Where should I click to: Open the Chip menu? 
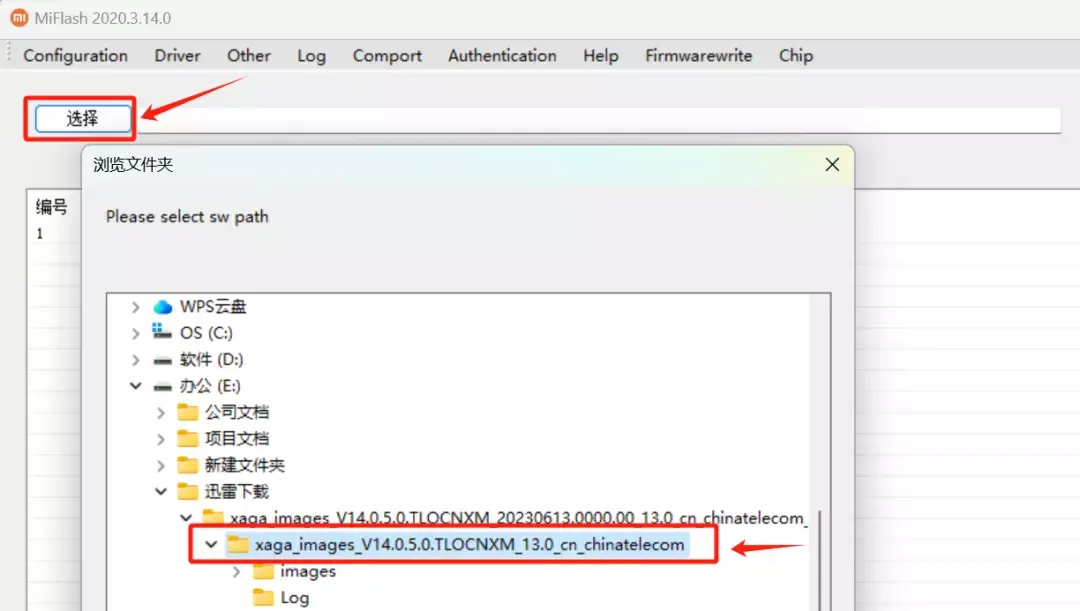[x=796, y=56]
